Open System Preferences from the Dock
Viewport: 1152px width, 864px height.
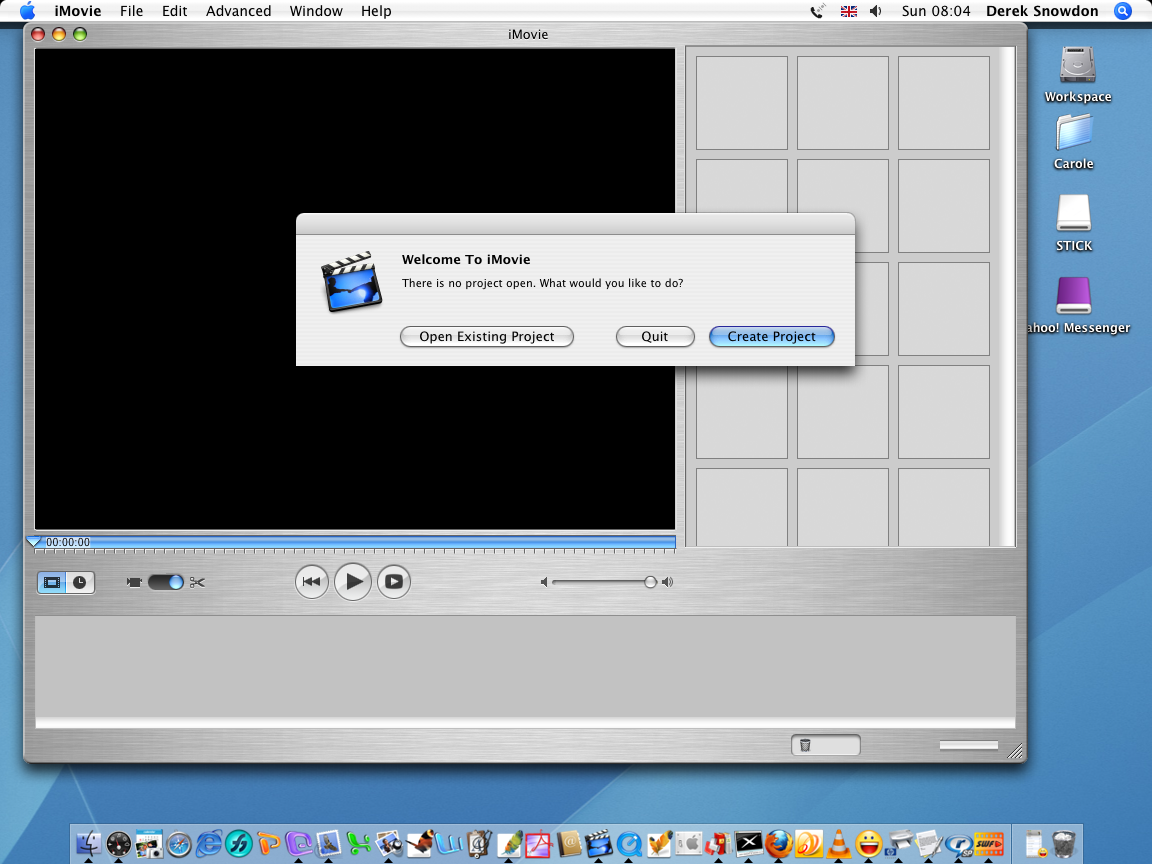689,843
